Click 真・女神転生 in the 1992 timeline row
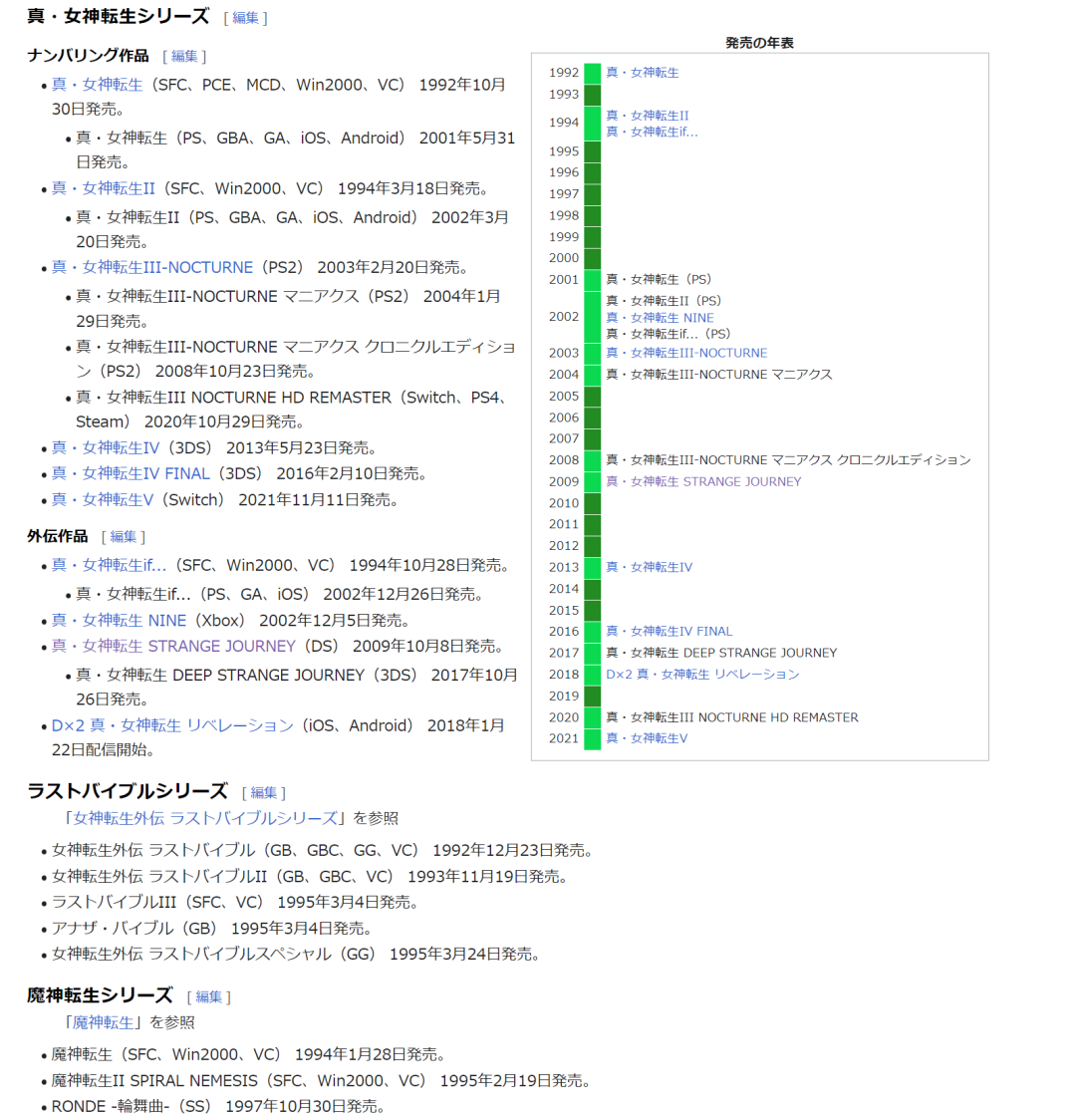Screen dimensions: 1076x1120 tap(642, 72)
